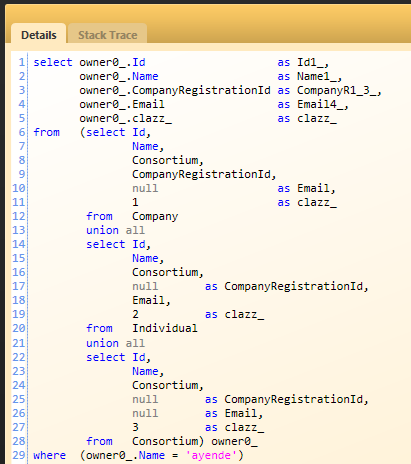Click the string literal 'ayende' on line 29
This screenshot has width=411, height=464.
tap(211, 455)
